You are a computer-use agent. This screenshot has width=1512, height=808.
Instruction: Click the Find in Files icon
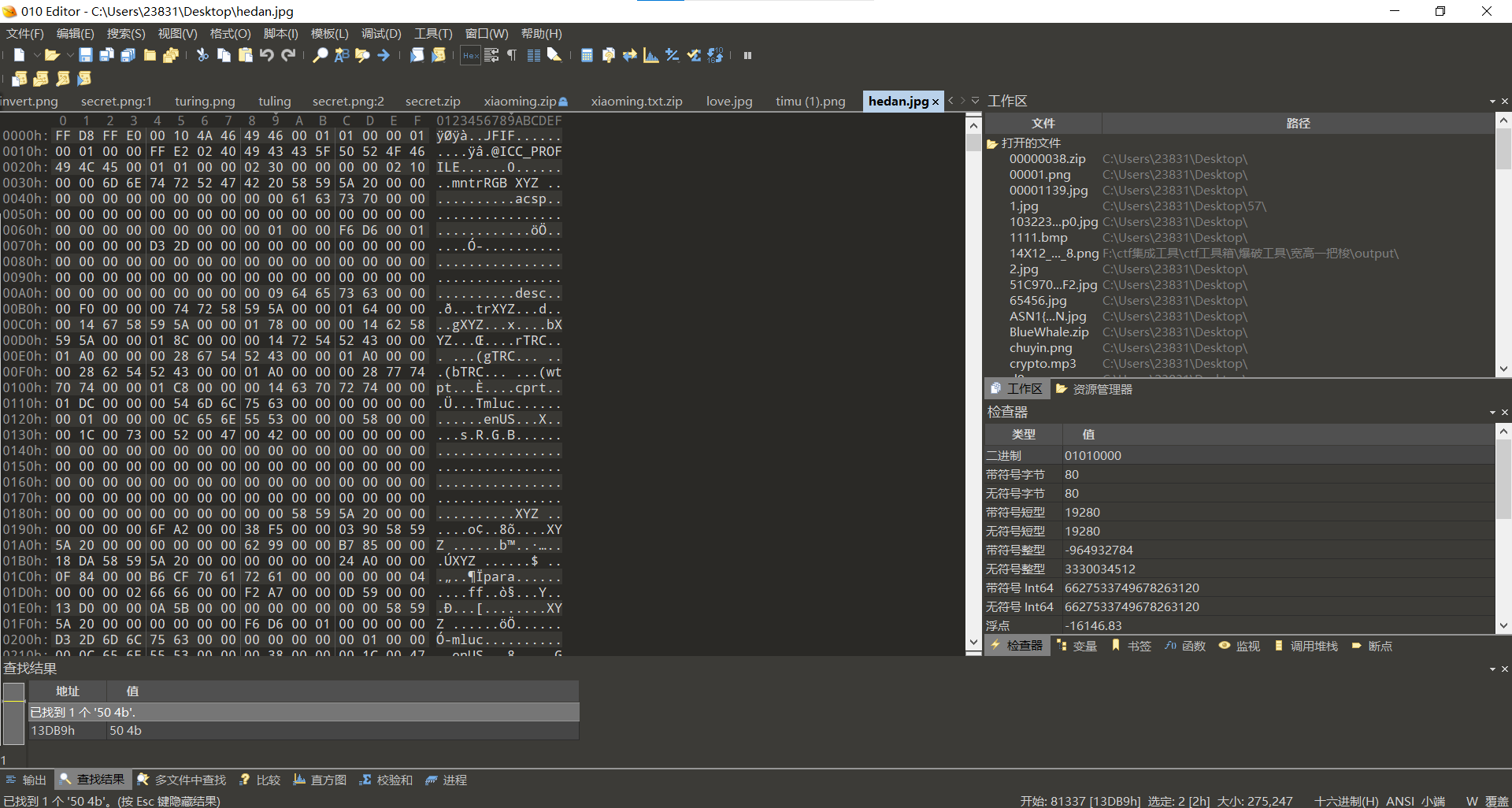pyautogui.click(x=362, y=55)
